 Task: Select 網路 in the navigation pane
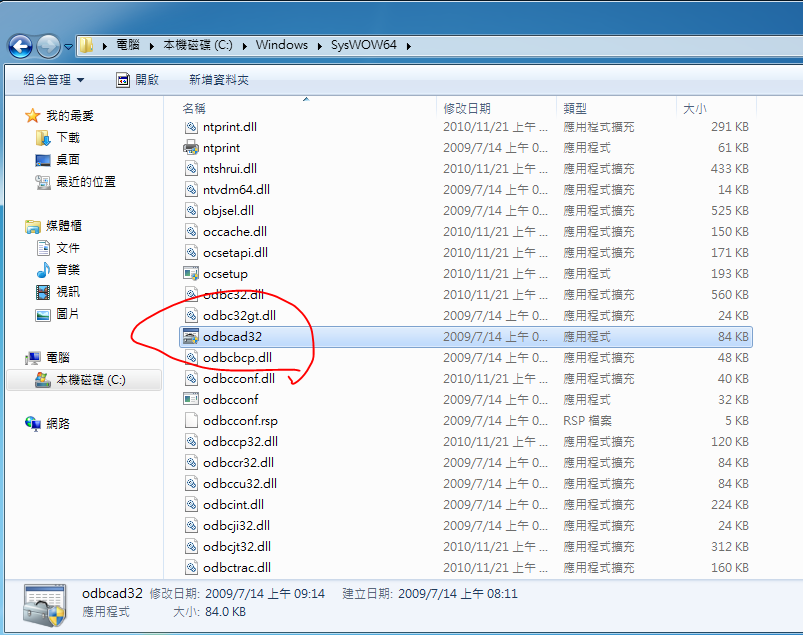point(58,424)
